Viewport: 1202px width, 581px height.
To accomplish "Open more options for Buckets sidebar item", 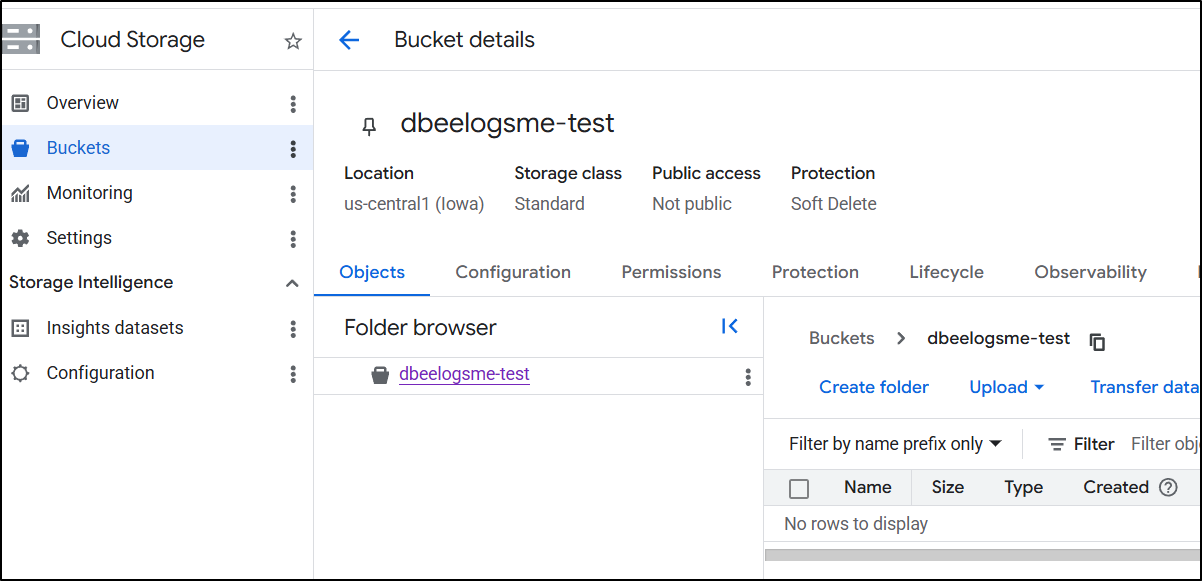I will [293, 149].
